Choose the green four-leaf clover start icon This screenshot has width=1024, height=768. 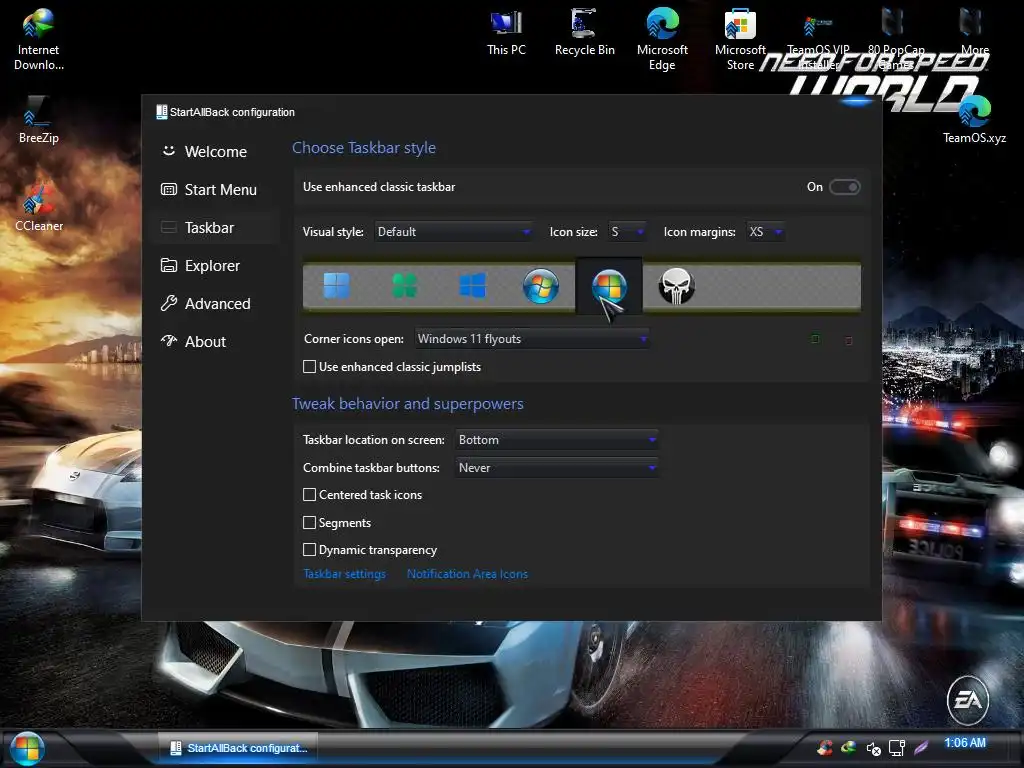click(x=404, y=286)
